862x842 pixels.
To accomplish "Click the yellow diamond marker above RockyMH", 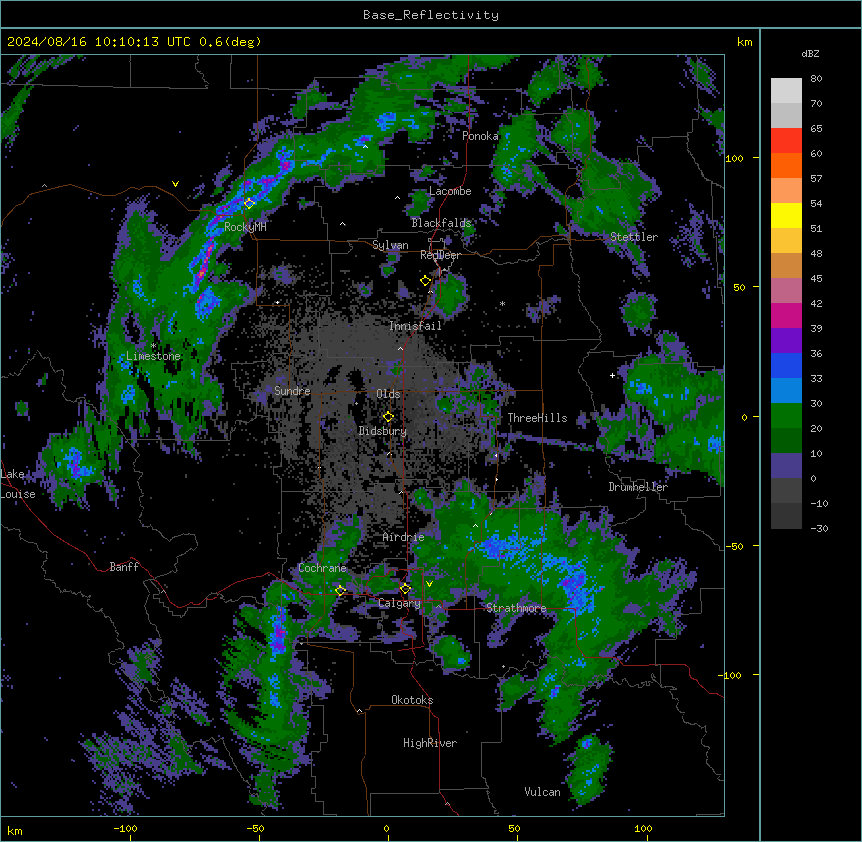I will coord(249,203).
